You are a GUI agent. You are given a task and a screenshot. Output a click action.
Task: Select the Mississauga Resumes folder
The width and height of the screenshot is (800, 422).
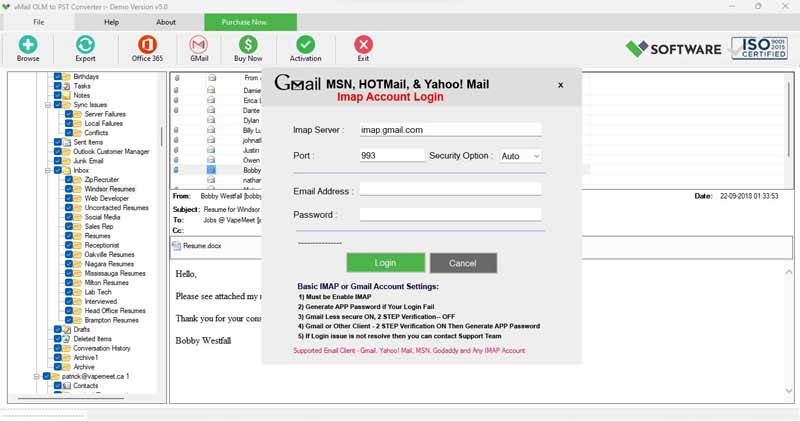(115, 274)
